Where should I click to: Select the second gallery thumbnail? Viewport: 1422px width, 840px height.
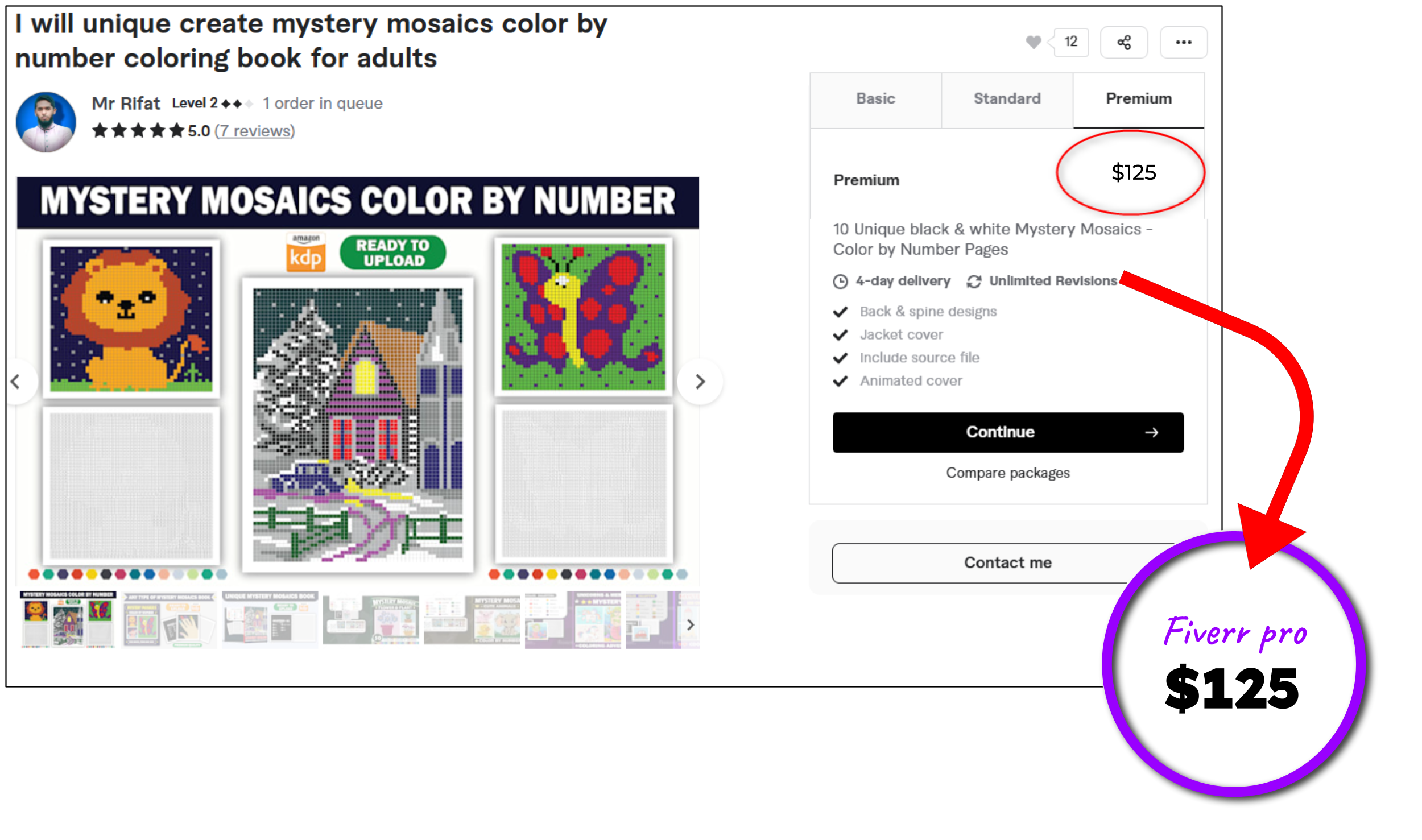pyautogui.click(x=169, y=619)
